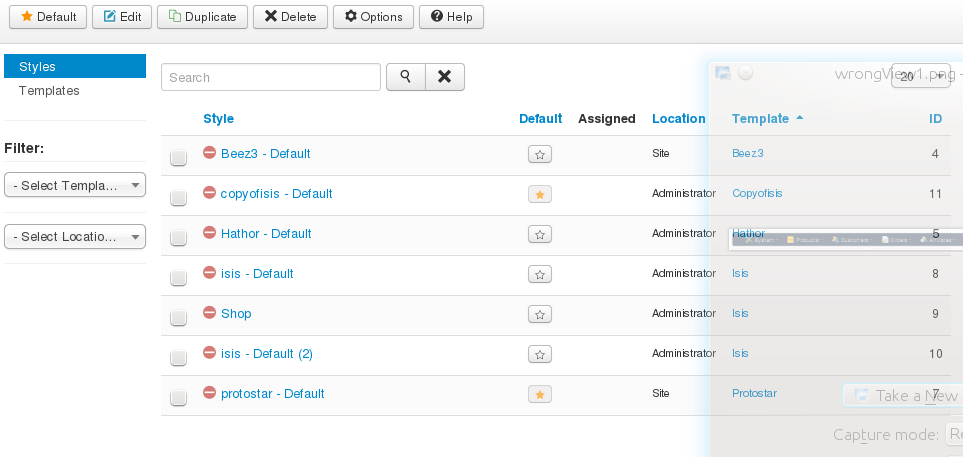Expand the Select Location filter dropdown
The image size is (963, 457).
pyautogui.click(x=75, y=237)
